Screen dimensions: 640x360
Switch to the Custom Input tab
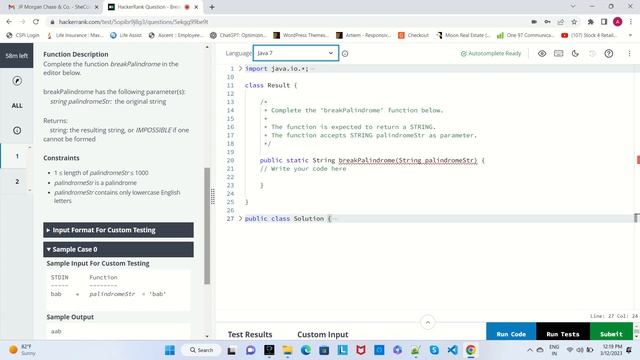322,334
